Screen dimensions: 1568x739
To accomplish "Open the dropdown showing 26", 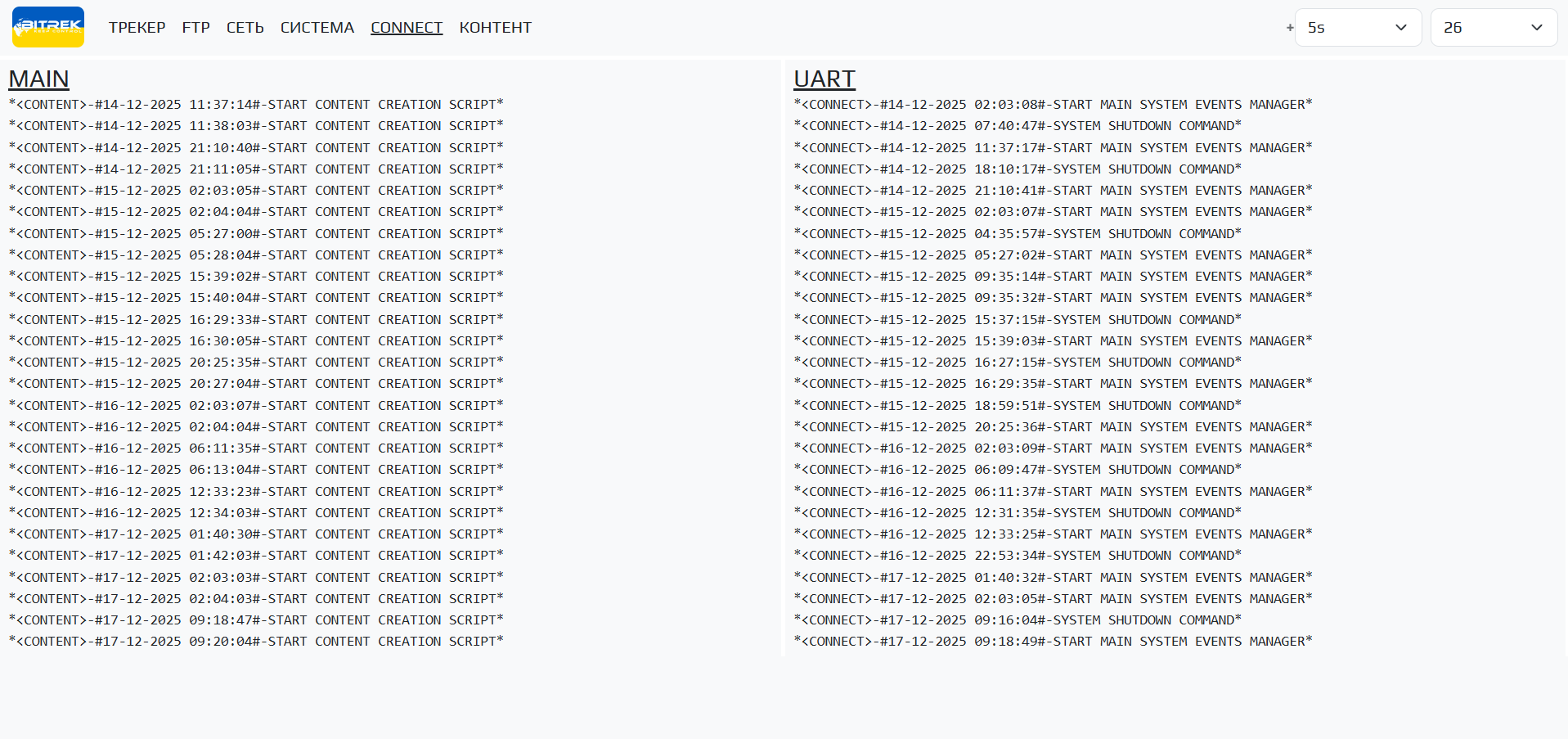I will click(1493, 28).
